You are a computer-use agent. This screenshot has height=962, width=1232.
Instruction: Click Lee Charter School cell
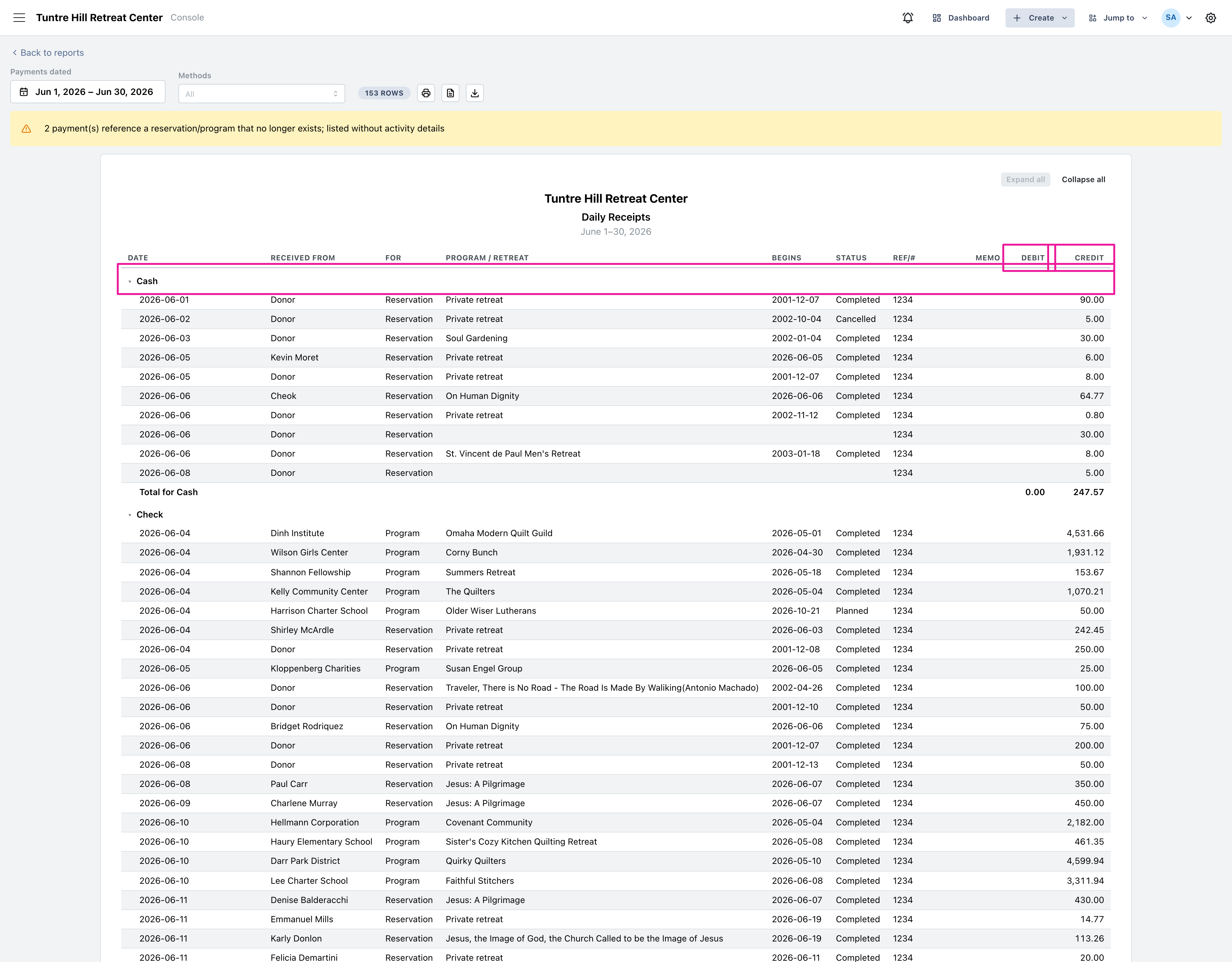(x=309, y=881)
